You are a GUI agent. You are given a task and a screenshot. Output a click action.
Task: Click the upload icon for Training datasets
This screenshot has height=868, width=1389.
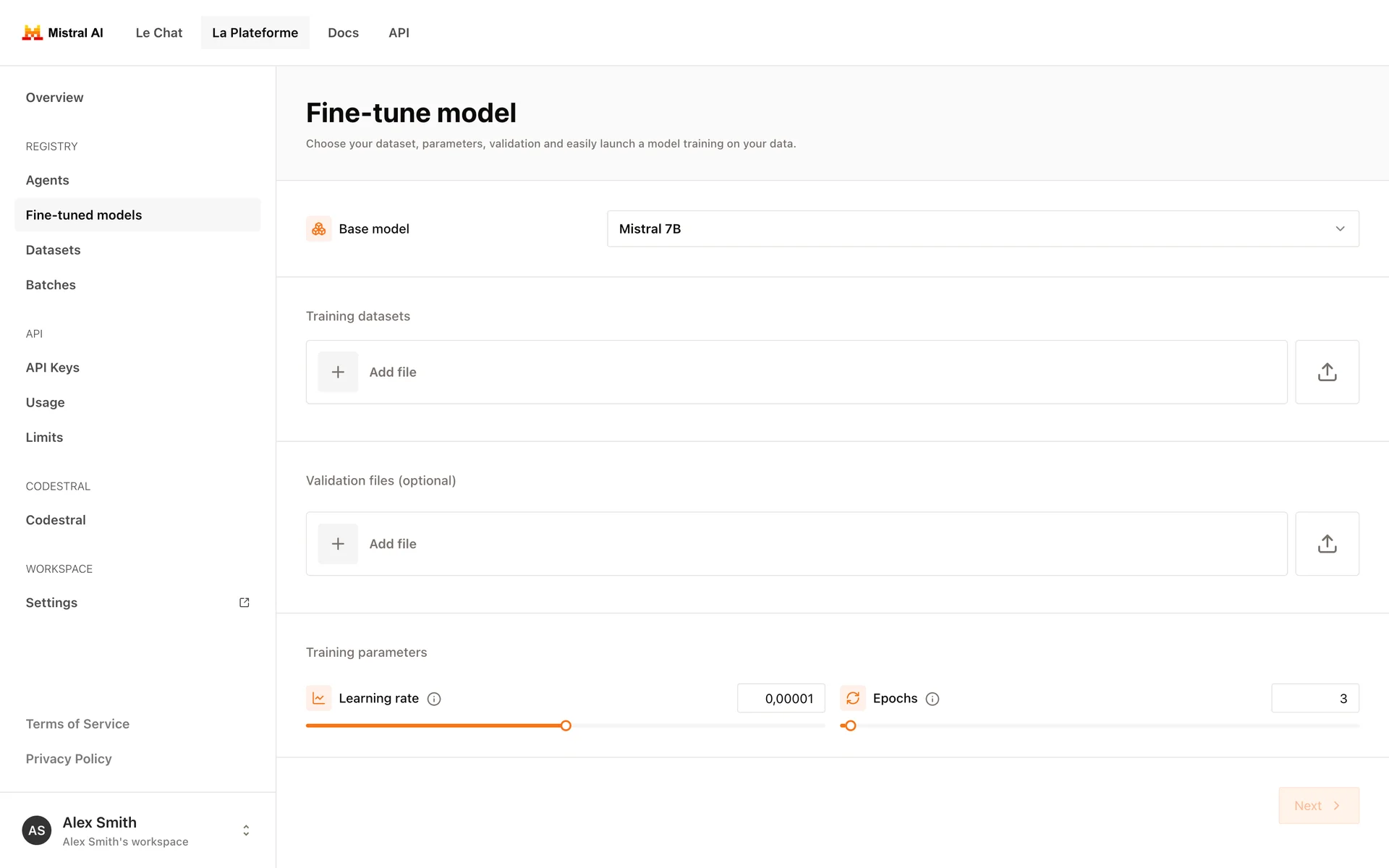pyautogui.click(x=1327, y=372)
